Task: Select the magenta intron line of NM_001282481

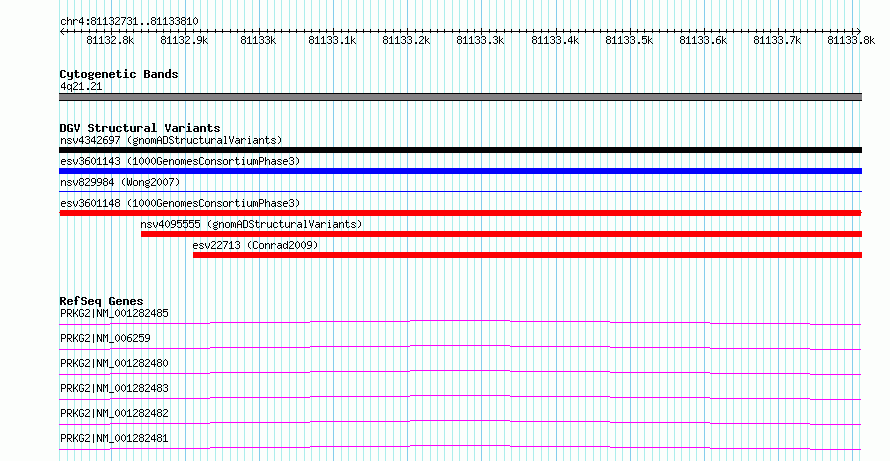Action: tap(460, 447)
